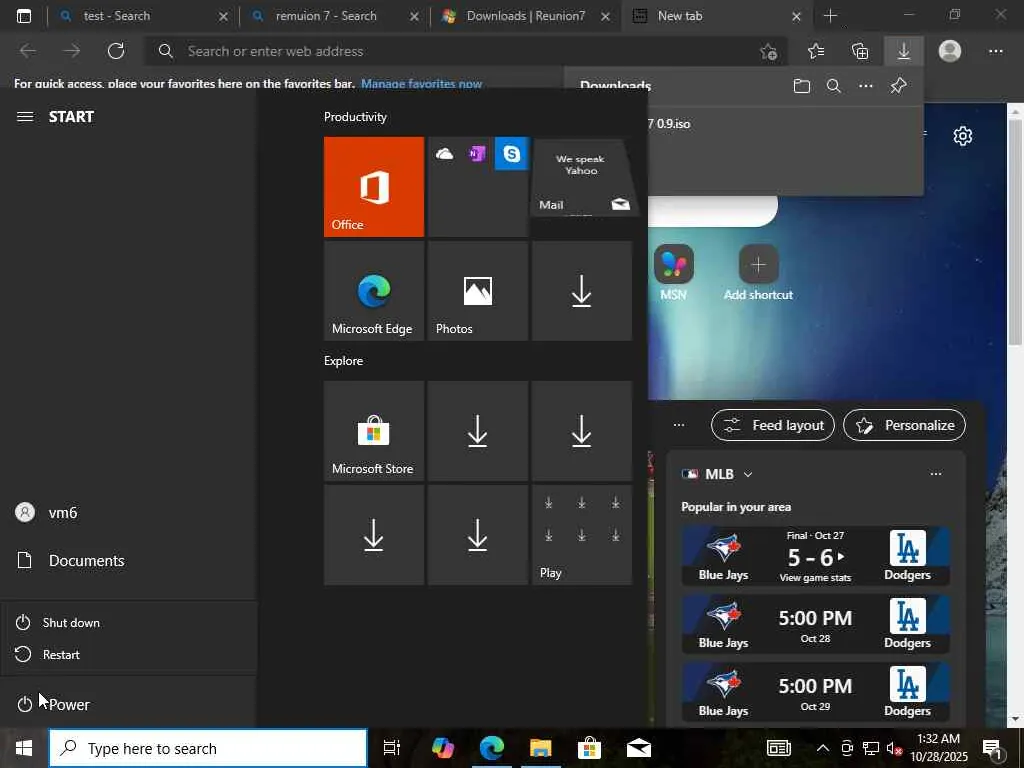Viewport: 1024px width, 768px height.
Task: Click the Manage favorites now link
Action: [x=421, y=84]
